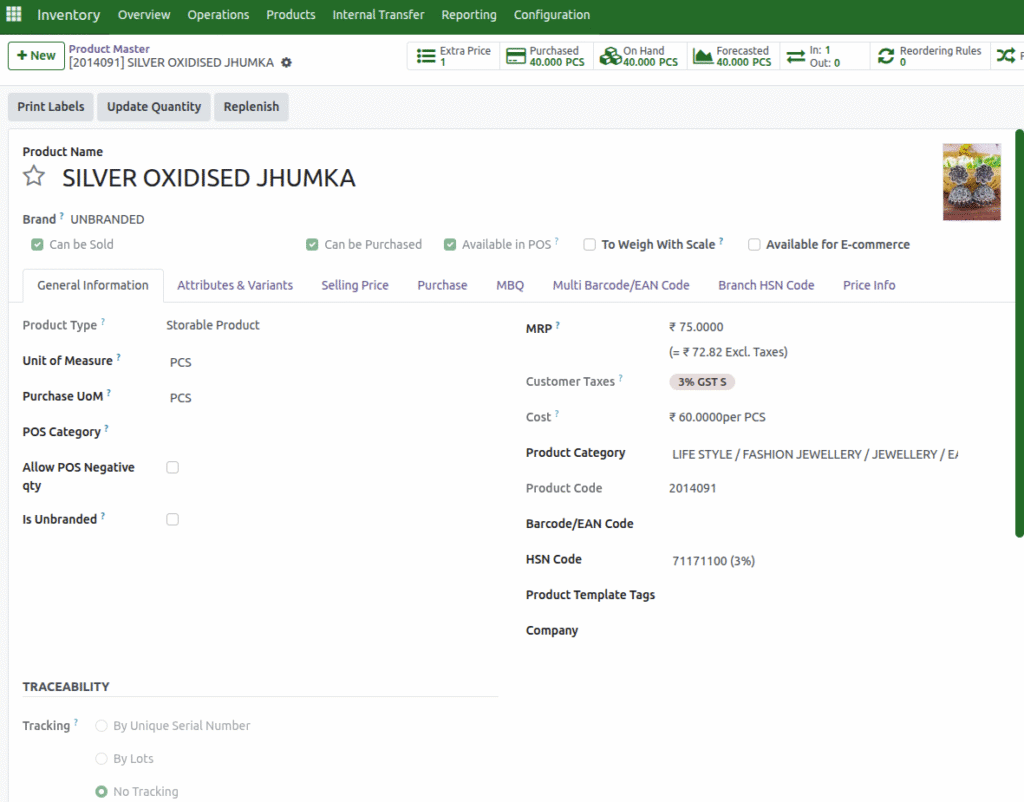The height and width of the screenshot is (802, 1024).
Task: Click the Product Master breadcrumb link
Action: [109, 49]
